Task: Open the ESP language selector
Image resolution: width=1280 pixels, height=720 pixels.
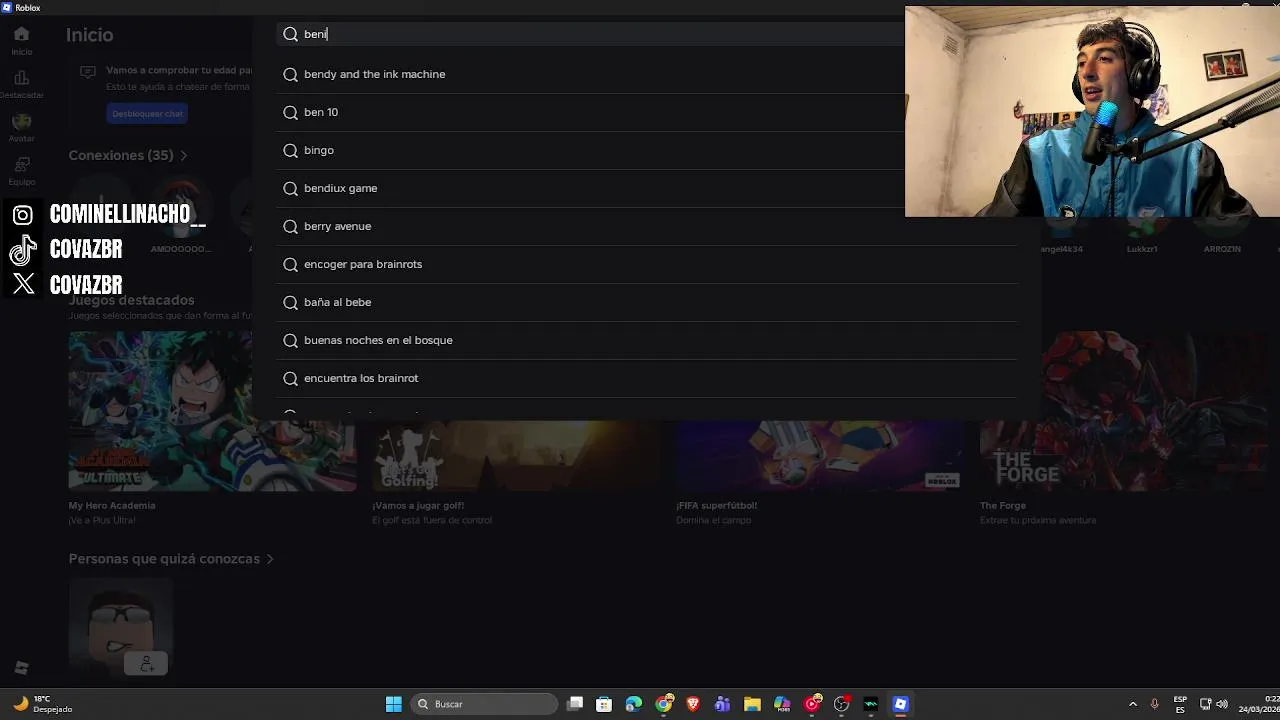Action: (1180, 704)
